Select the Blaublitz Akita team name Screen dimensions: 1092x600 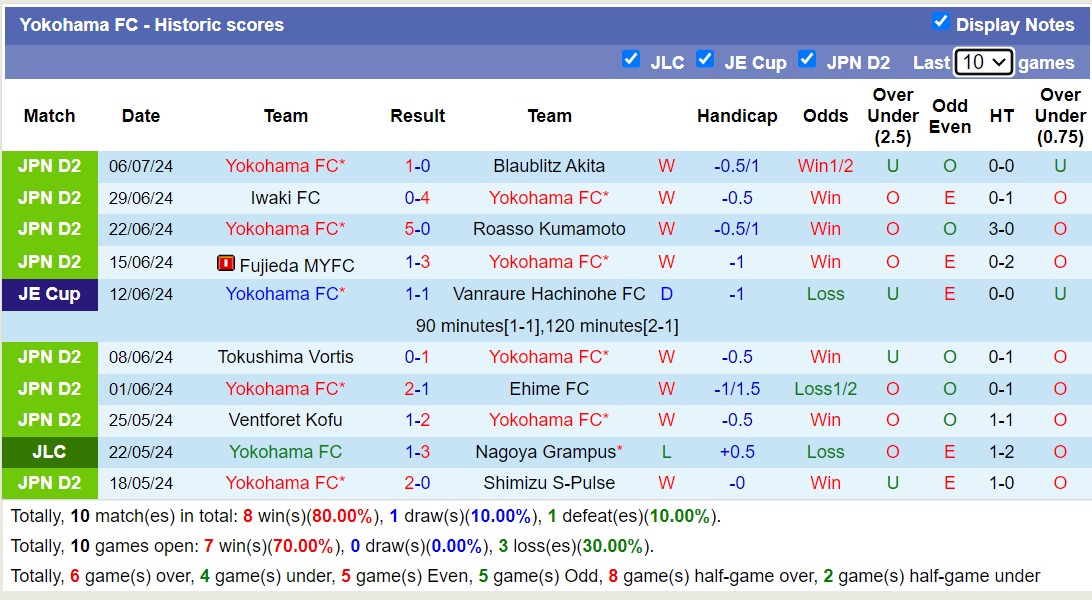click(550, 166)
